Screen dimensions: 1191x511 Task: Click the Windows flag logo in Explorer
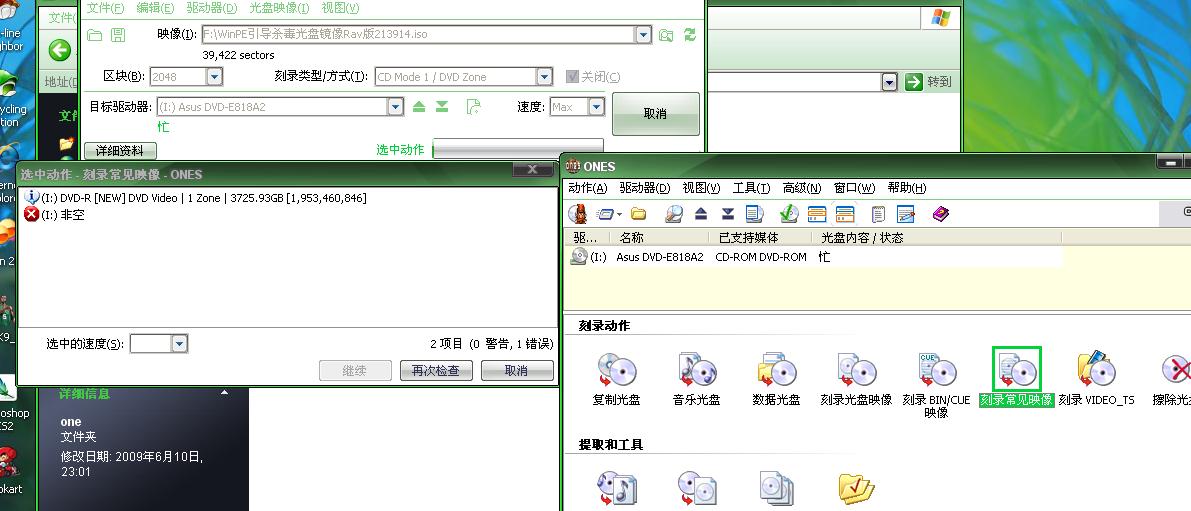coord(940,17)
